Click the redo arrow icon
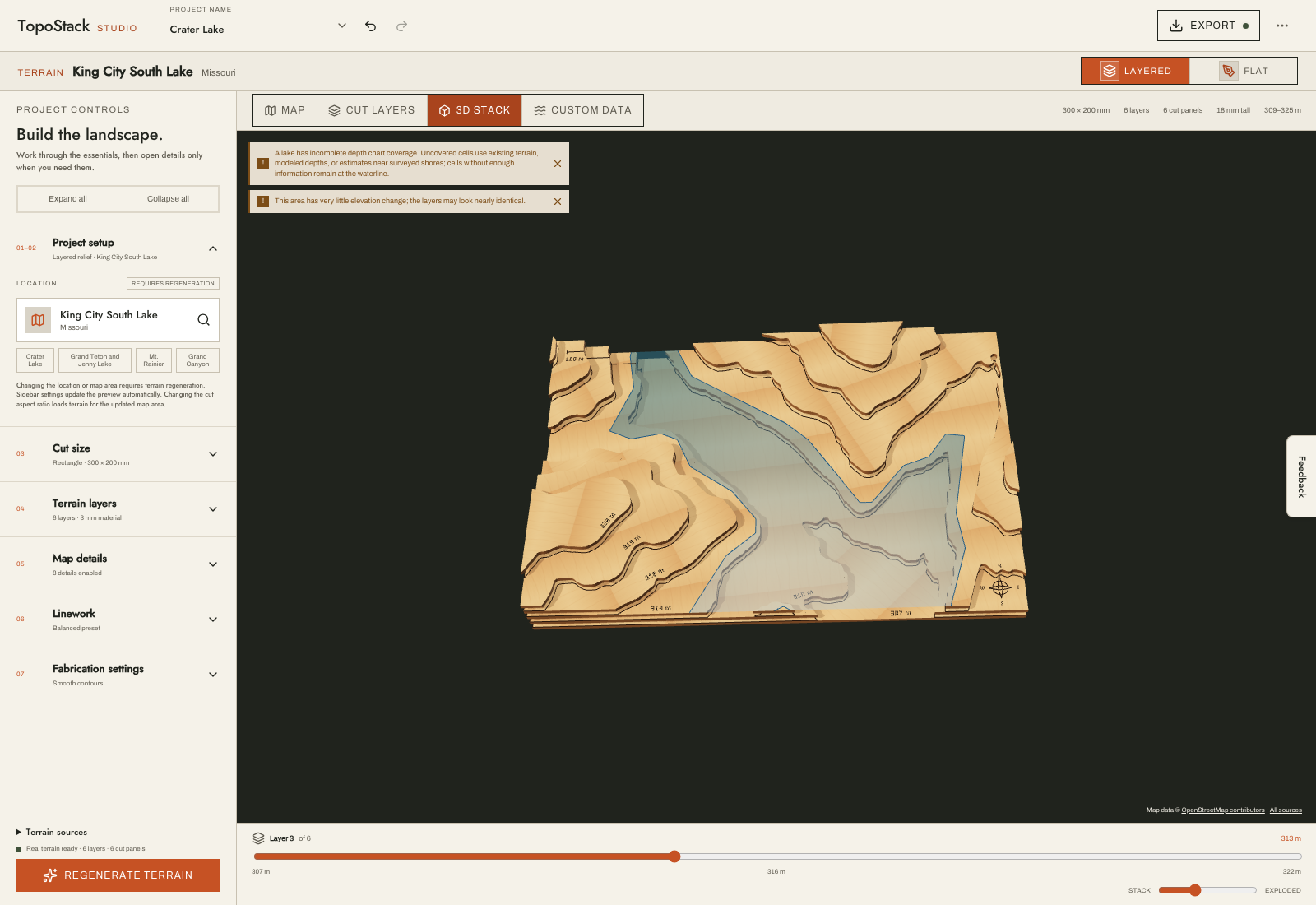The height and width of the screenshot is (905, 1316). tap(401, 26)
